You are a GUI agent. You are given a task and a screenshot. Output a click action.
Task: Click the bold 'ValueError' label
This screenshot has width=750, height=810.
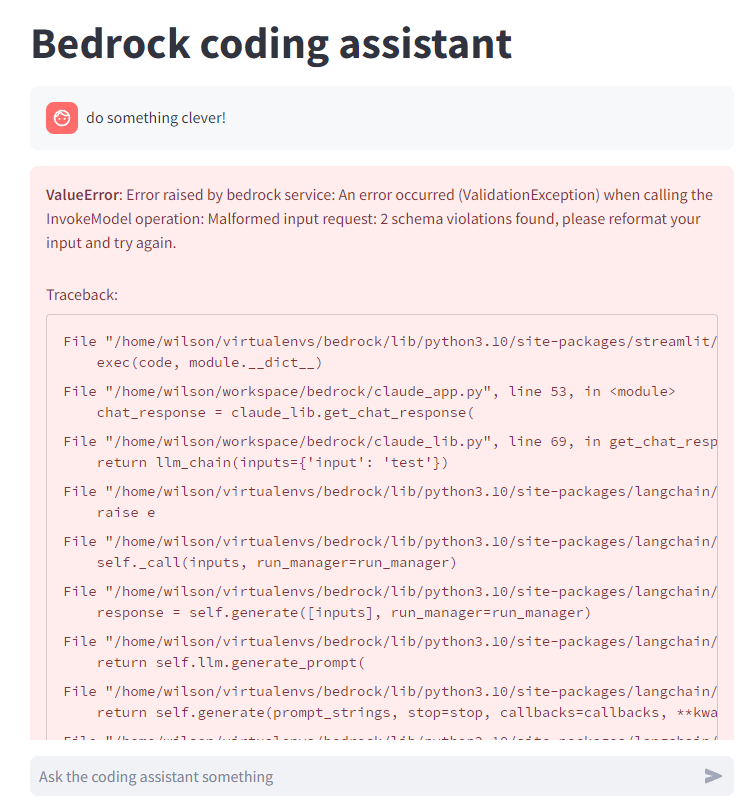coord(83,195)
